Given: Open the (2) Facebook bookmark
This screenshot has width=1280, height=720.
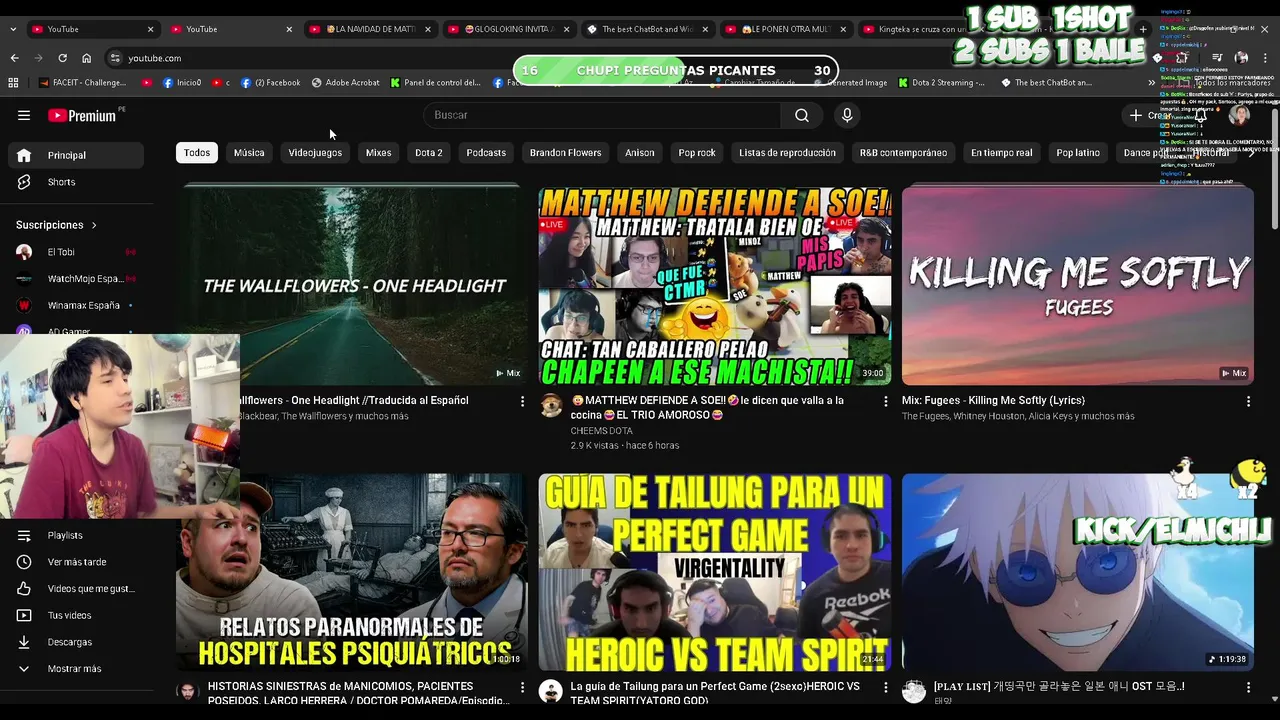Looking at the screenshot, I should coord(270,83).
